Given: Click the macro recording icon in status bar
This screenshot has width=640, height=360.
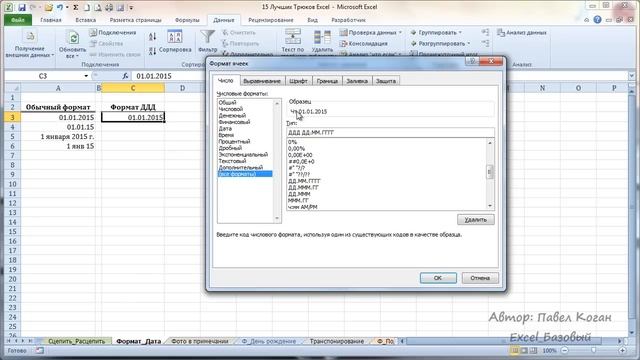Looking at the screenshot, I should [39, 350].
